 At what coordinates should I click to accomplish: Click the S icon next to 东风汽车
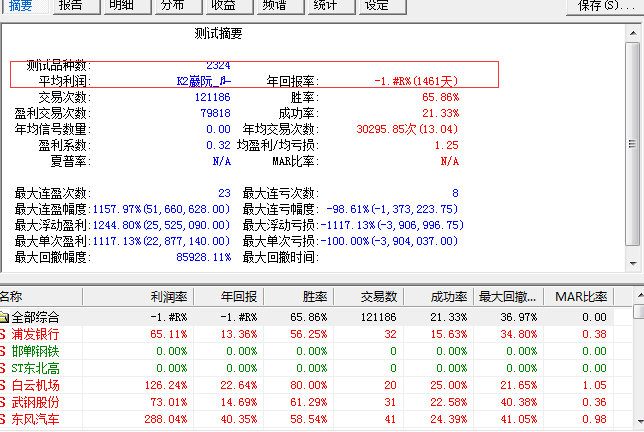[3, 419]
